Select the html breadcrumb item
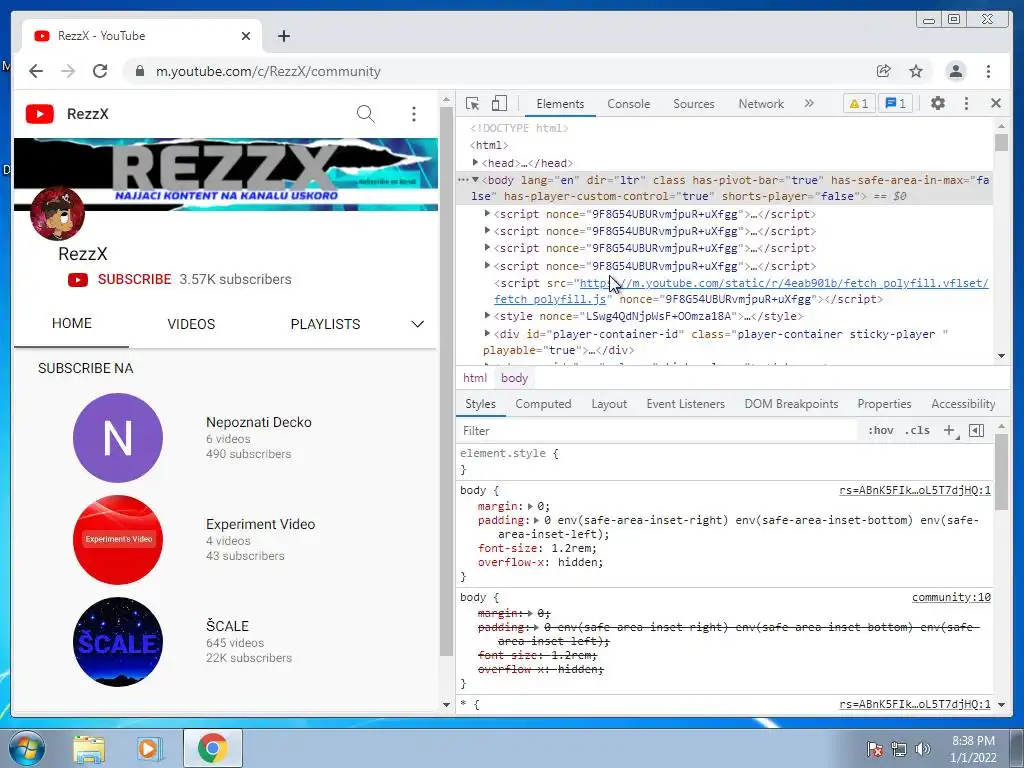 475,377
